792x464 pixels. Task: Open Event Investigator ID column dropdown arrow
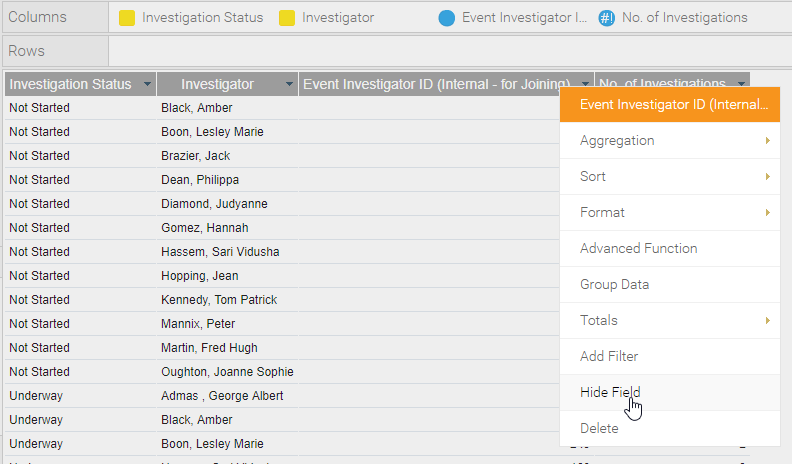[x=585, y=84]
